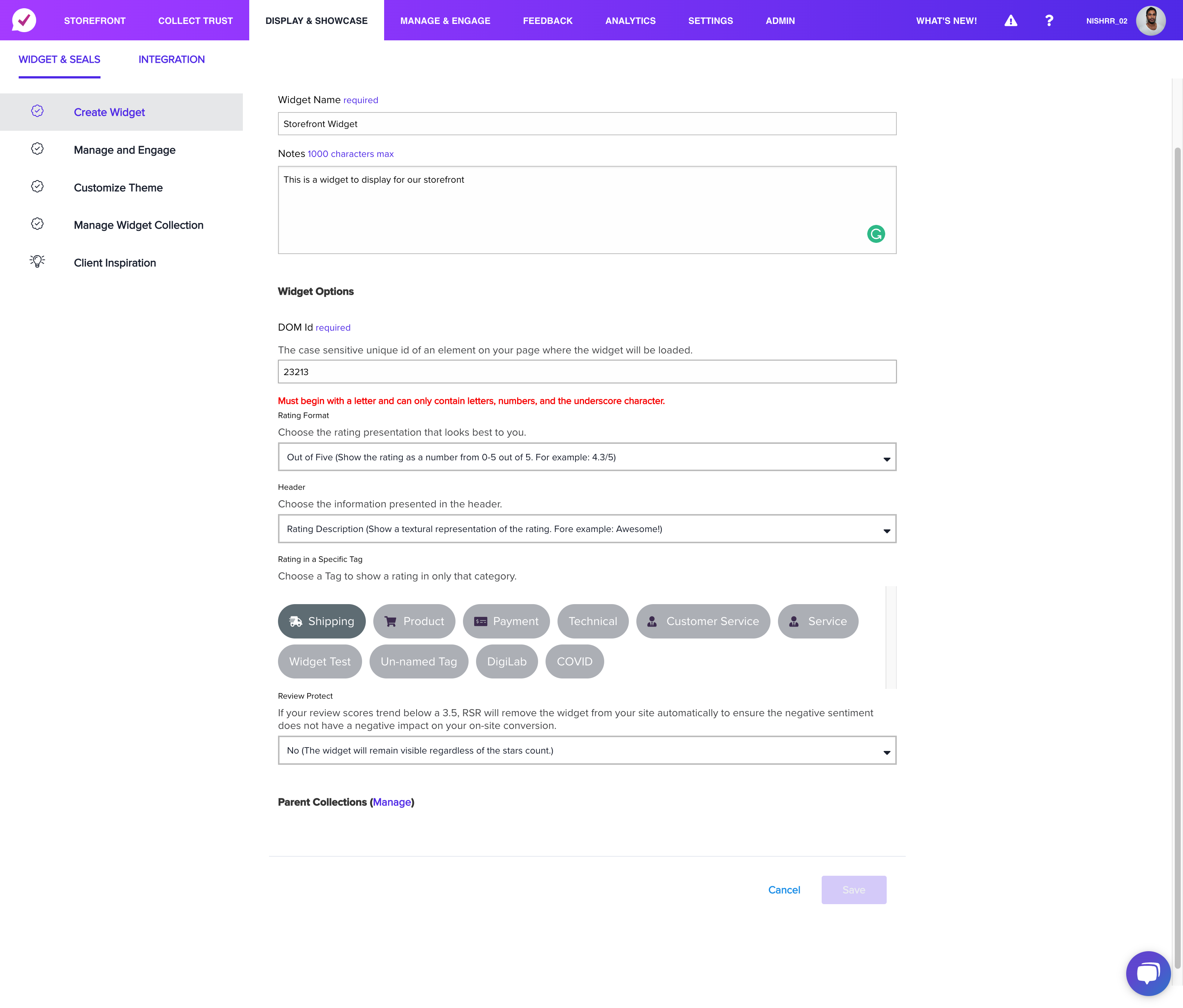The height and width of the screenshot is (1008, 1183).
Task: Switch to WIDGET & SEALS sub-tab
Action: tap(59, 59)
